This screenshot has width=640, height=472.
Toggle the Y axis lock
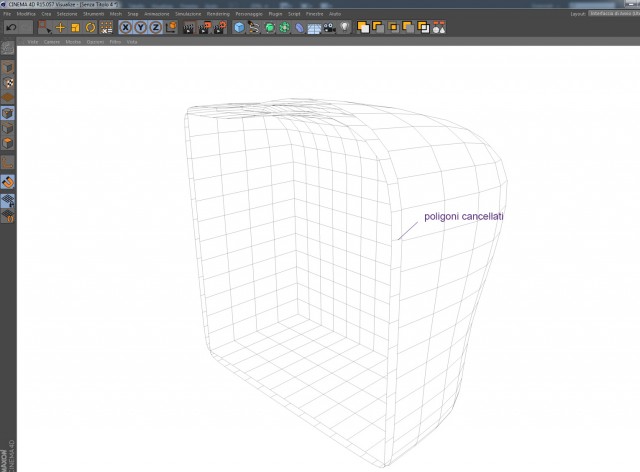pyautogui.click(x=140, y=27)
